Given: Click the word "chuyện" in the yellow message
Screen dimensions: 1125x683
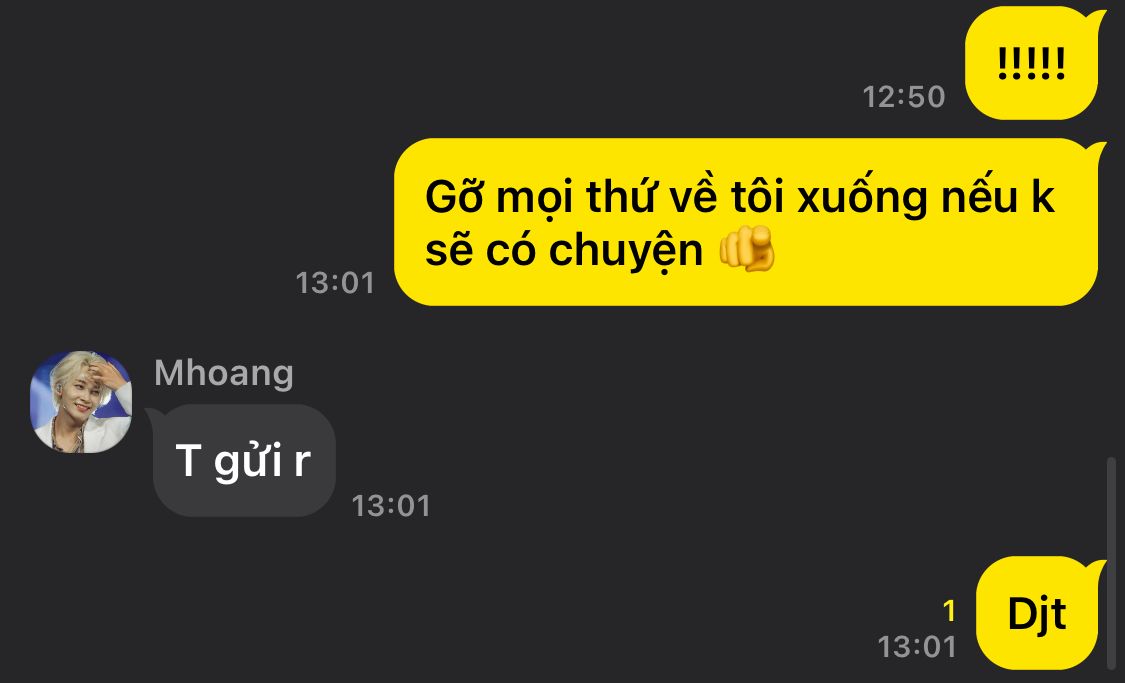Looking at the screenshot, I should point(626,253).
